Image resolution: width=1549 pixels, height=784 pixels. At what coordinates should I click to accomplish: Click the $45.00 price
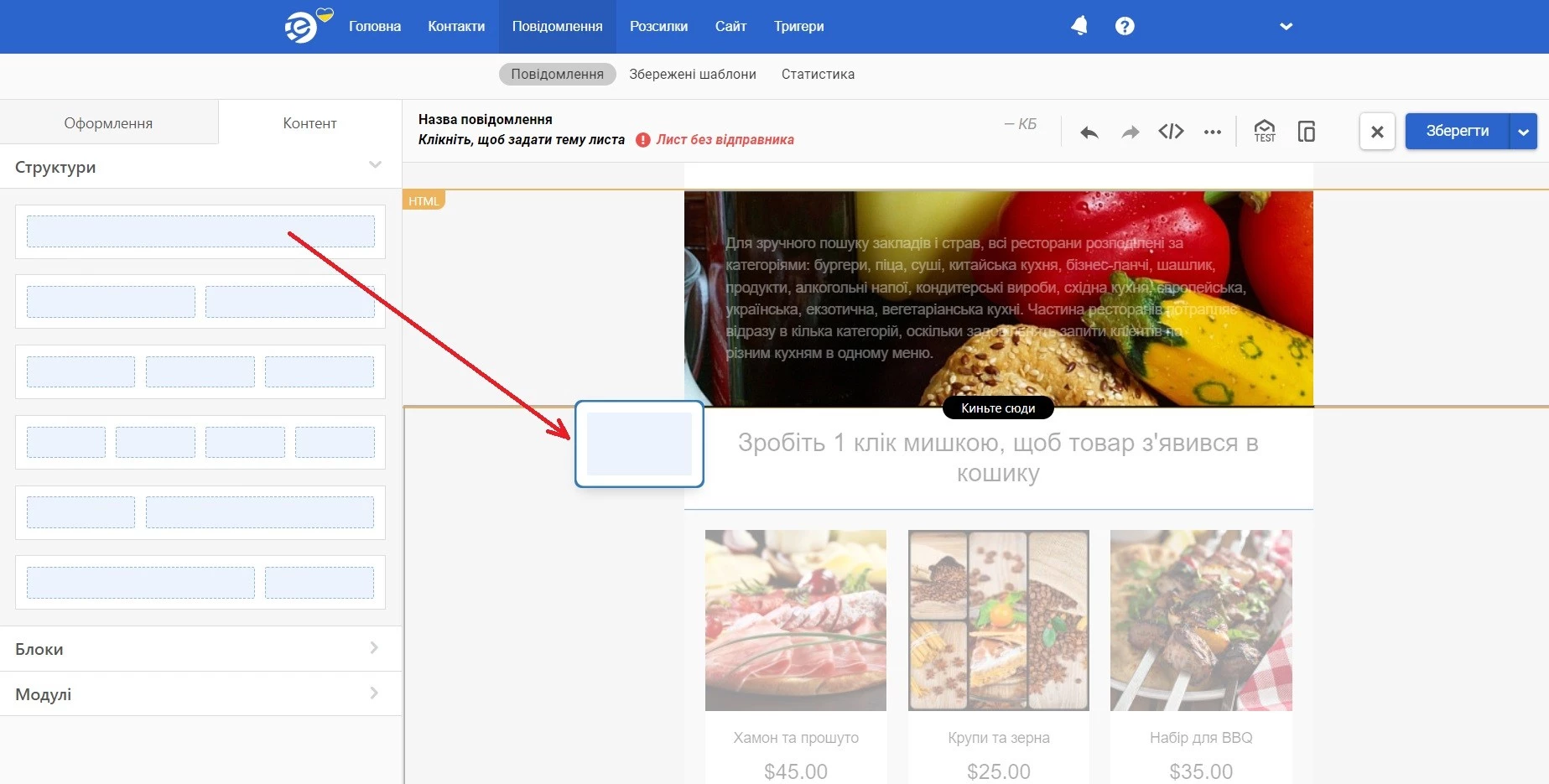point(796,771)
